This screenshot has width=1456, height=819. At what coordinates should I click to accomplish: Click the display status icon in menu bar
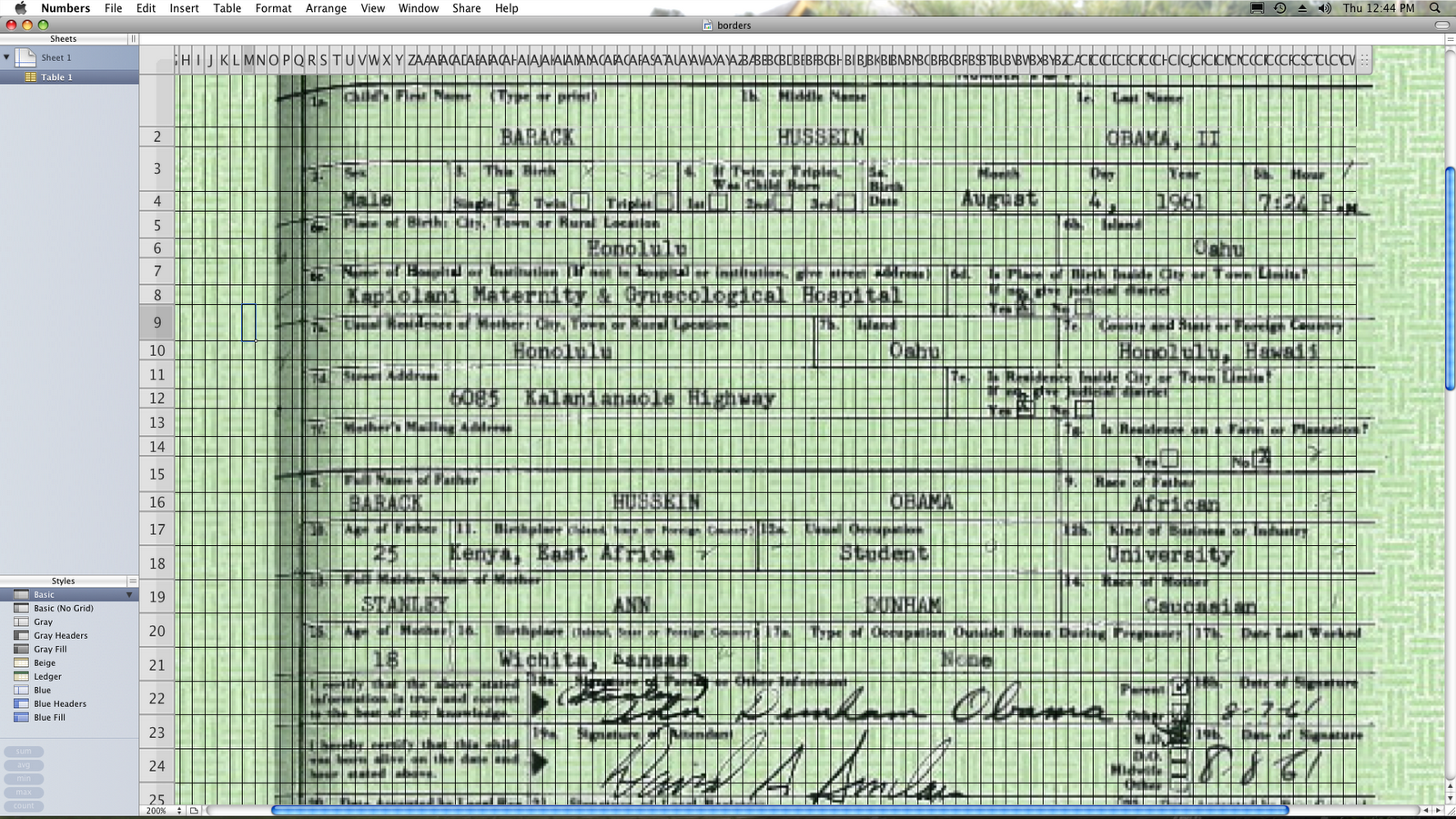[x=1257, y=8]
